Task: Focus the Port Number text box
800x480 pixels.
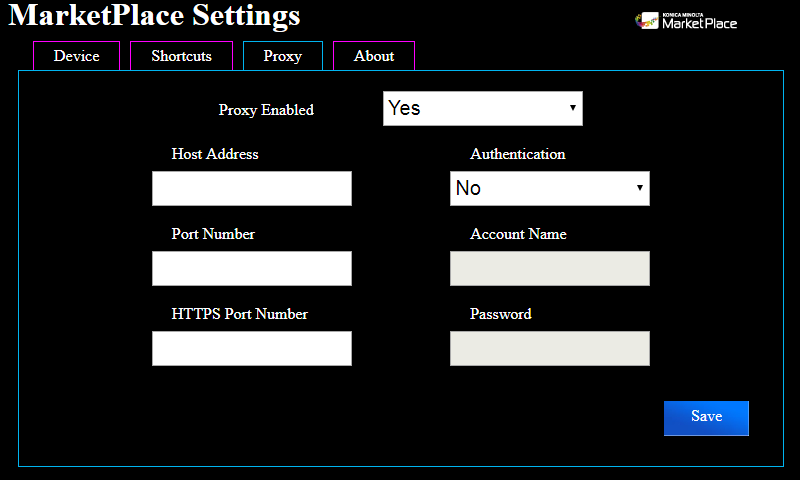Action: pos(252,268)
